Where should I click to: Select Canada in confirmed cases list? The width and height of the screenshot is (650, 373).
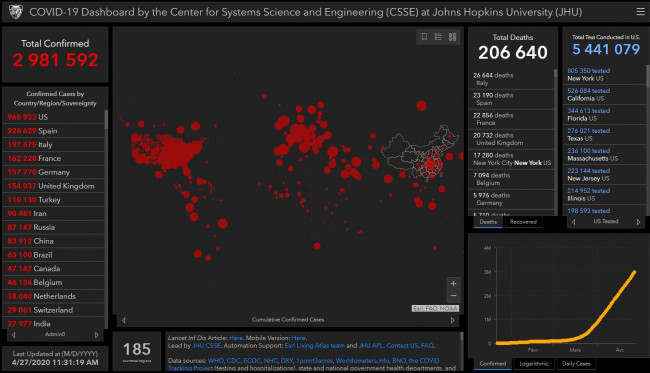point(54,269)
